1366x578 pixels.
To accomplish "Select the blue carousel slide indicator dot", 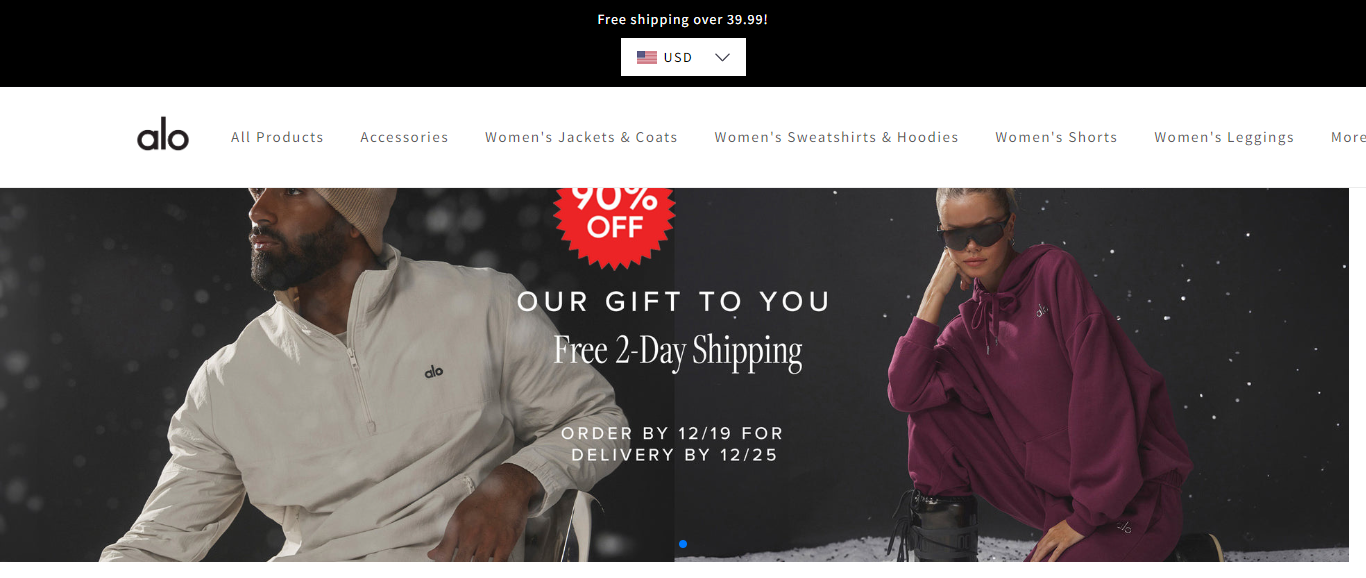I will click(683, 544).
